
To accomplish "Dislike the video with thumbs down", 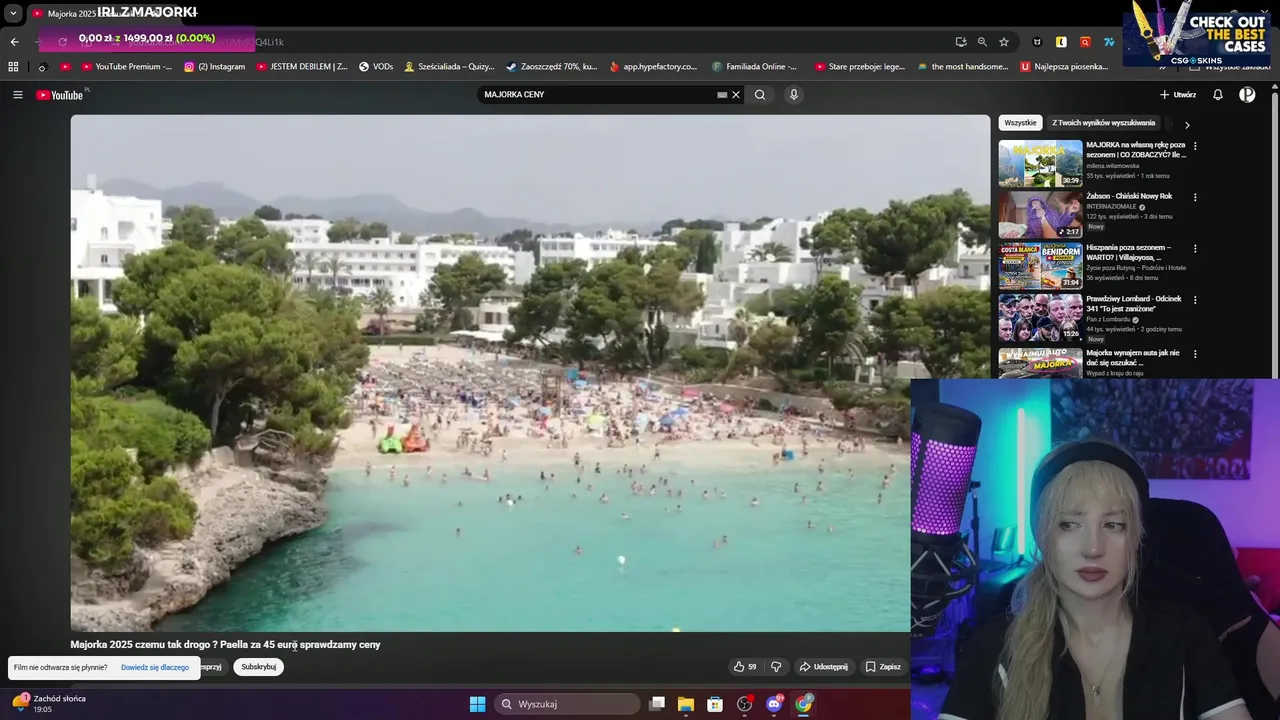I will pyautogui.click(x=776, y=667).
